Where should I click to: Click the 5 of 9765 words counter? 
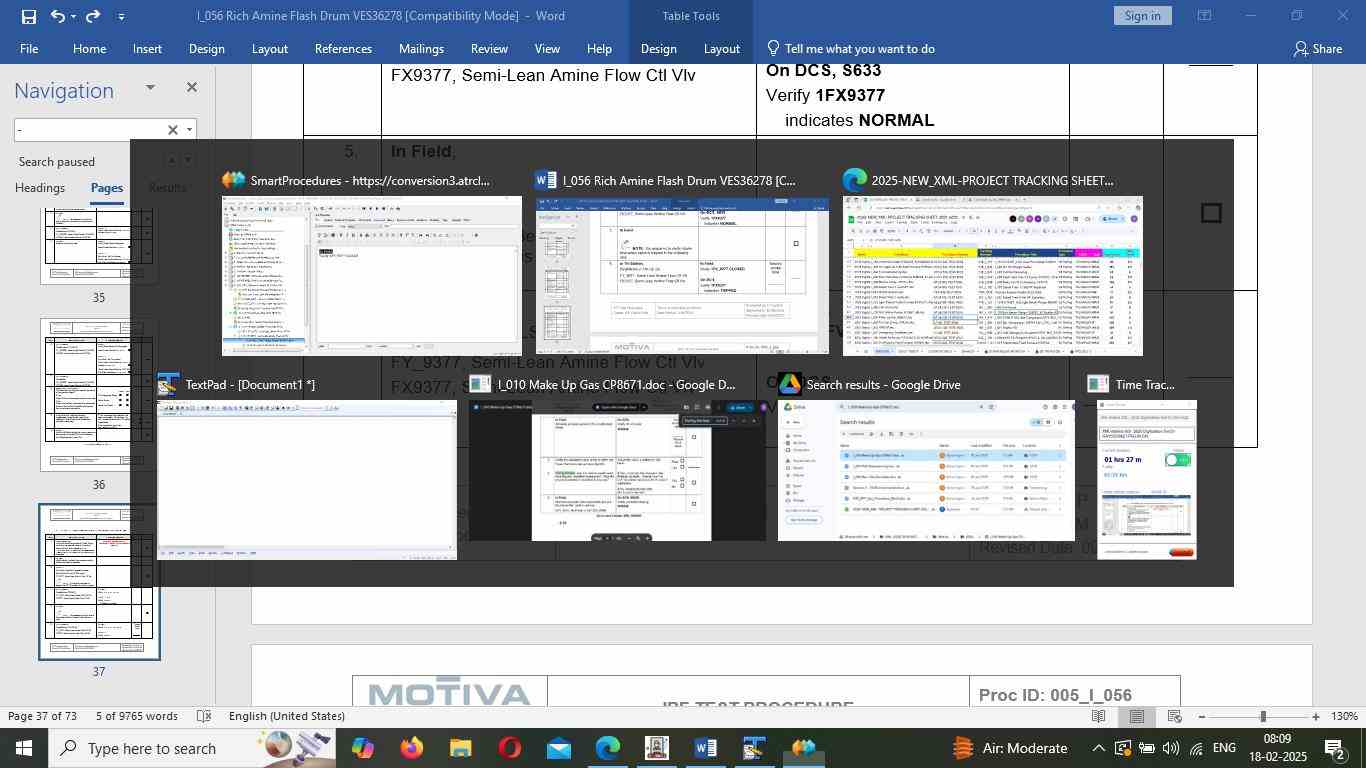point(136,716)
